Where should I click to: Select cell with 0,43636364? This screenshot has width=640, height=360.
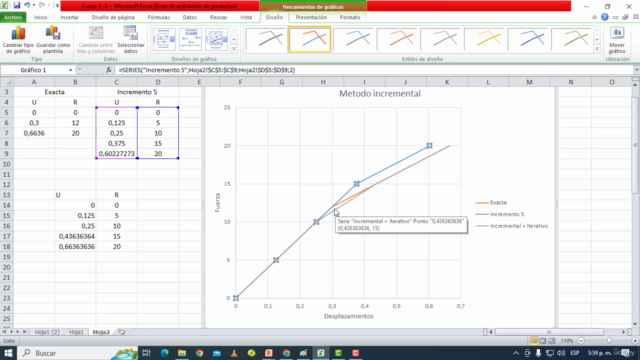tap(75, 236)
